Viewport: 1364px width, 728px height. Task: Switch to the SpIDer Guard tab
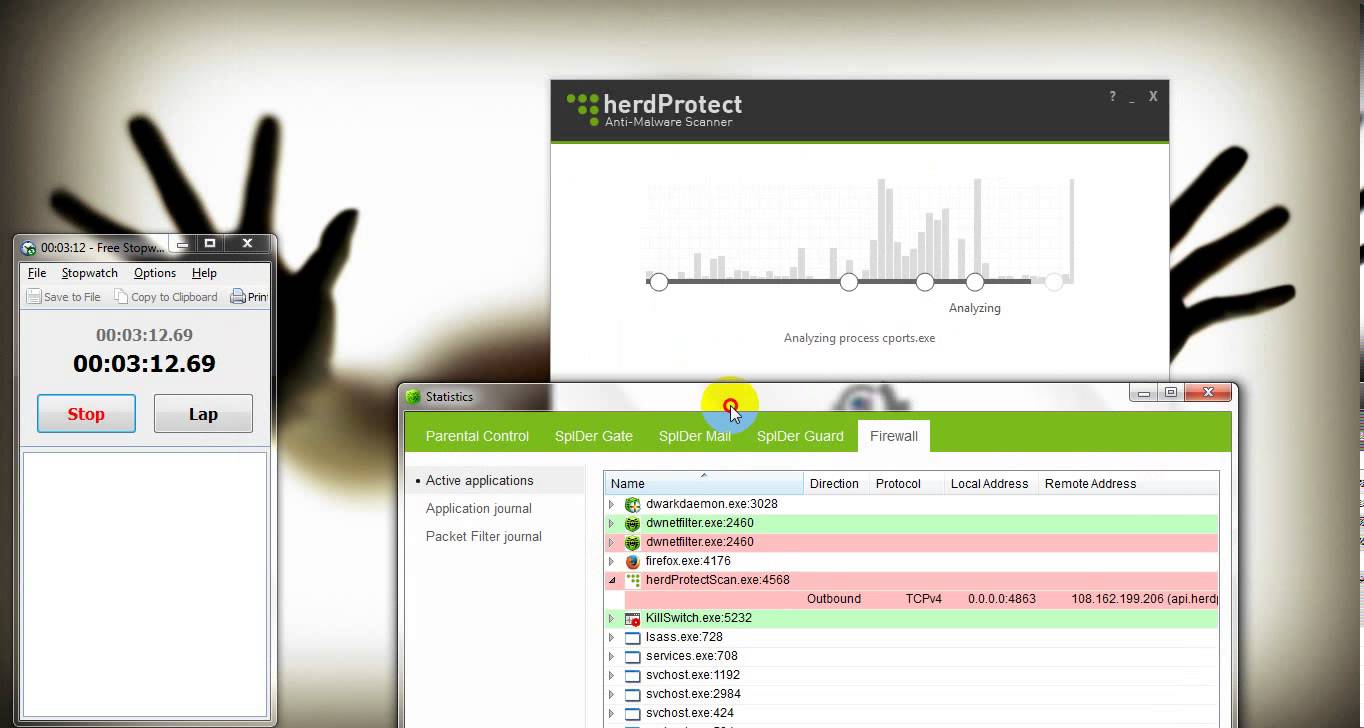click(800, 436)
